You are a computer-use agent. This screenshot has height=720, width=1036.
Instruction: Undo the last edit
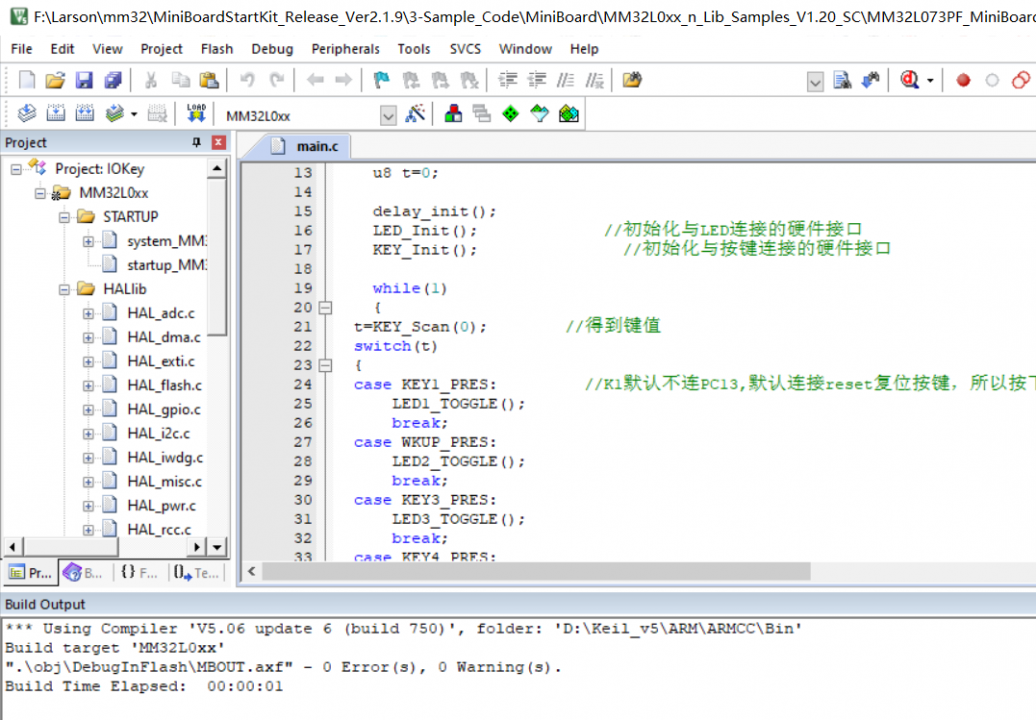(x=247, y=80)
